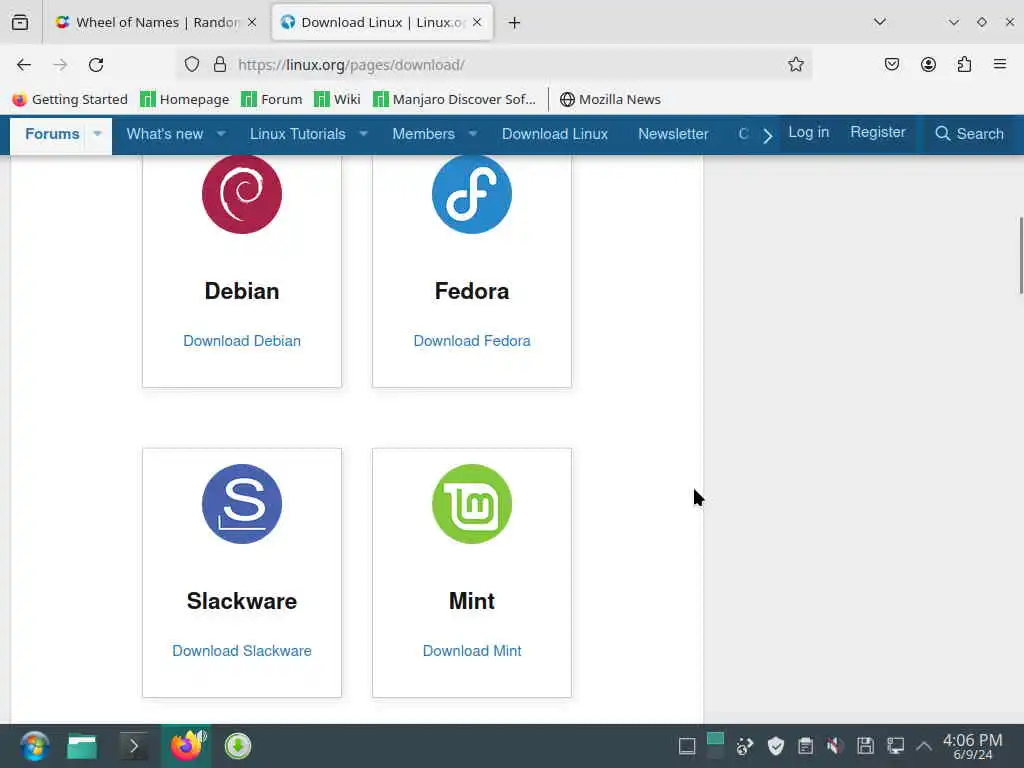Viewport: 1024px width, 768px height.
Task: Open the Manjaro Discover Software bookmark
Action: [455, 99]
